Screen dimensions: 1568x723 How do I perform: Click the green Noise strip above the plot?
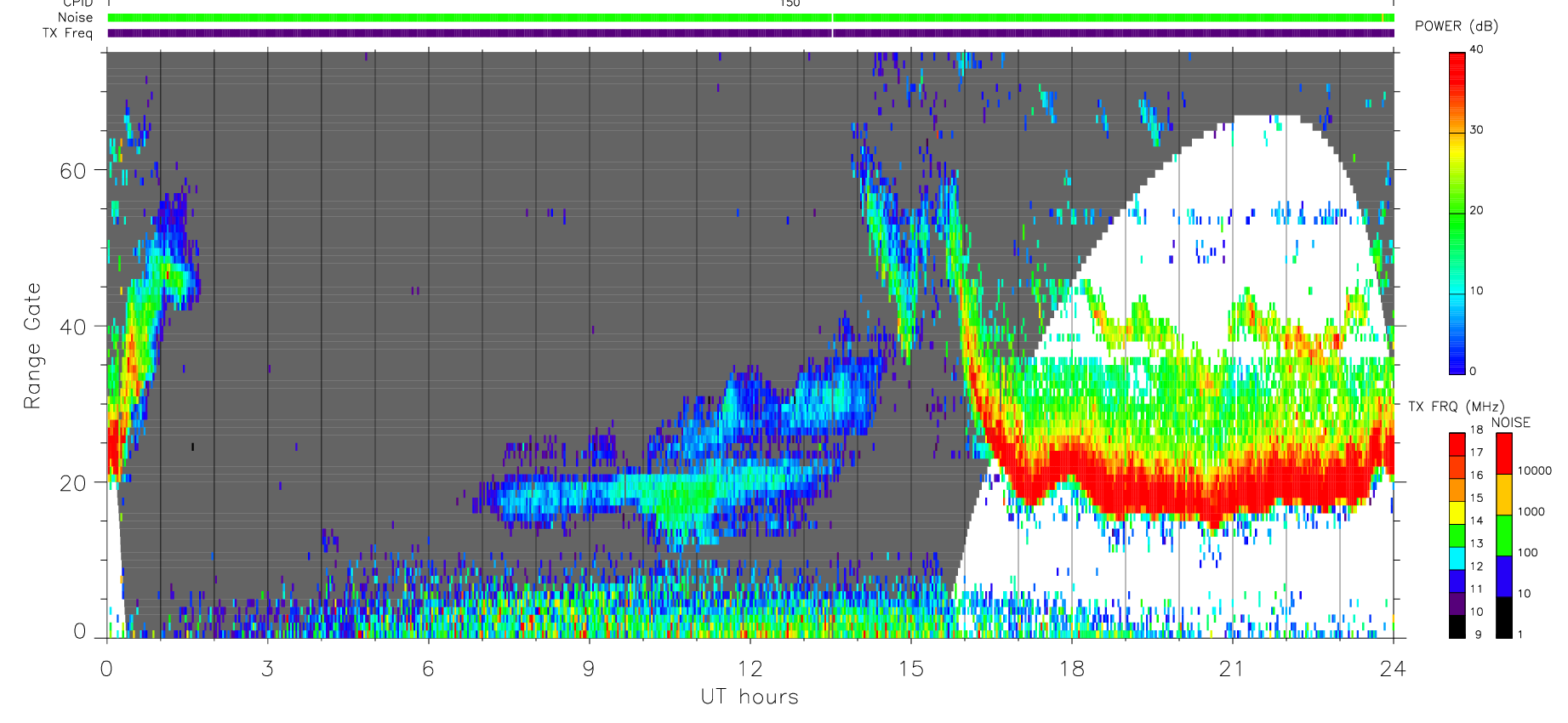[x=750, y=18]
